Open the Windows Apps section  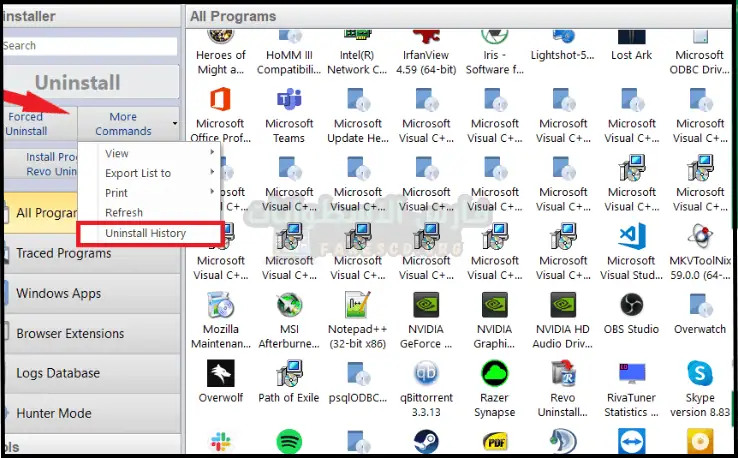coord(58,294)
